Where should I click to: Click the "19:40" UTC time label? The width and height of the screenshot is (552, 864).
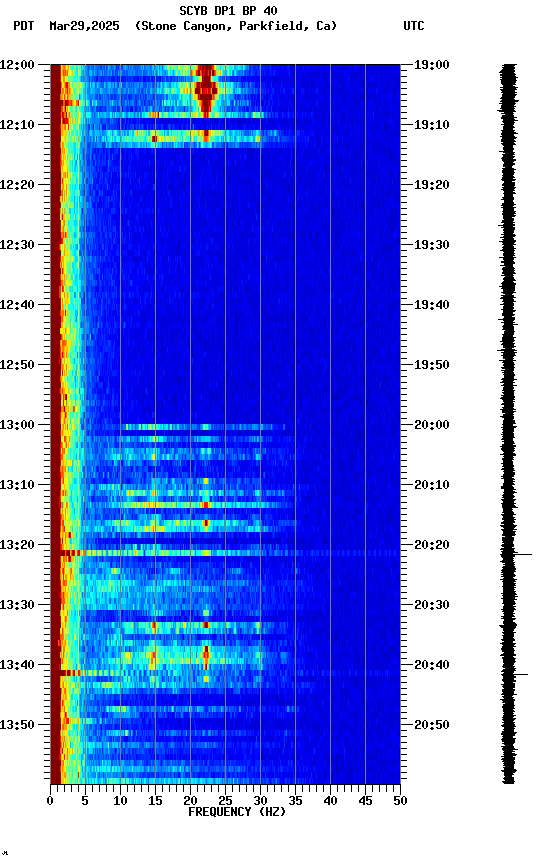pyautogui.click(x=432, y=305)
